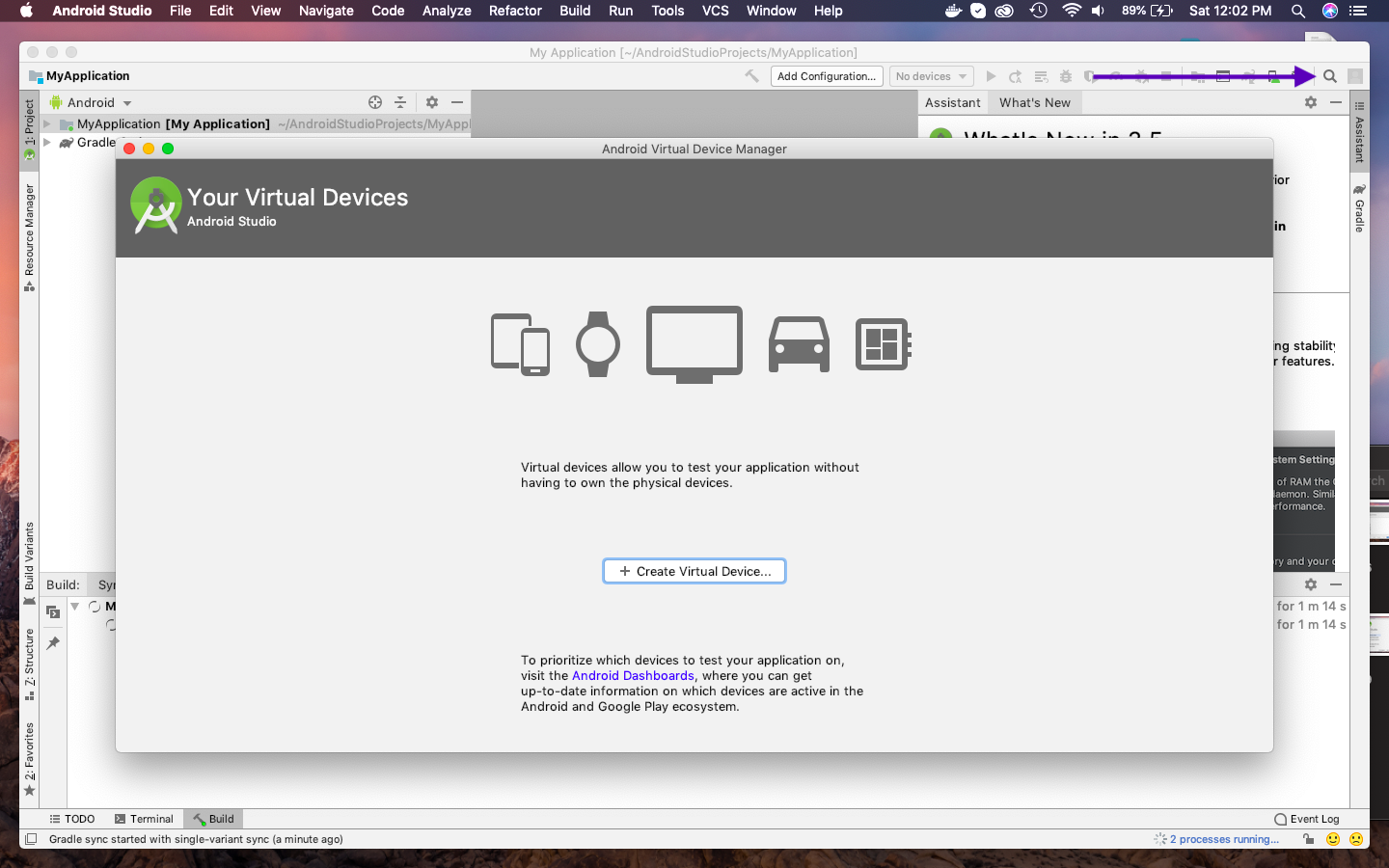Screen dimensions: 1389x868
Task: Click the user account avatar icon
Action: pyautogui.click(x=1355, y=76)
